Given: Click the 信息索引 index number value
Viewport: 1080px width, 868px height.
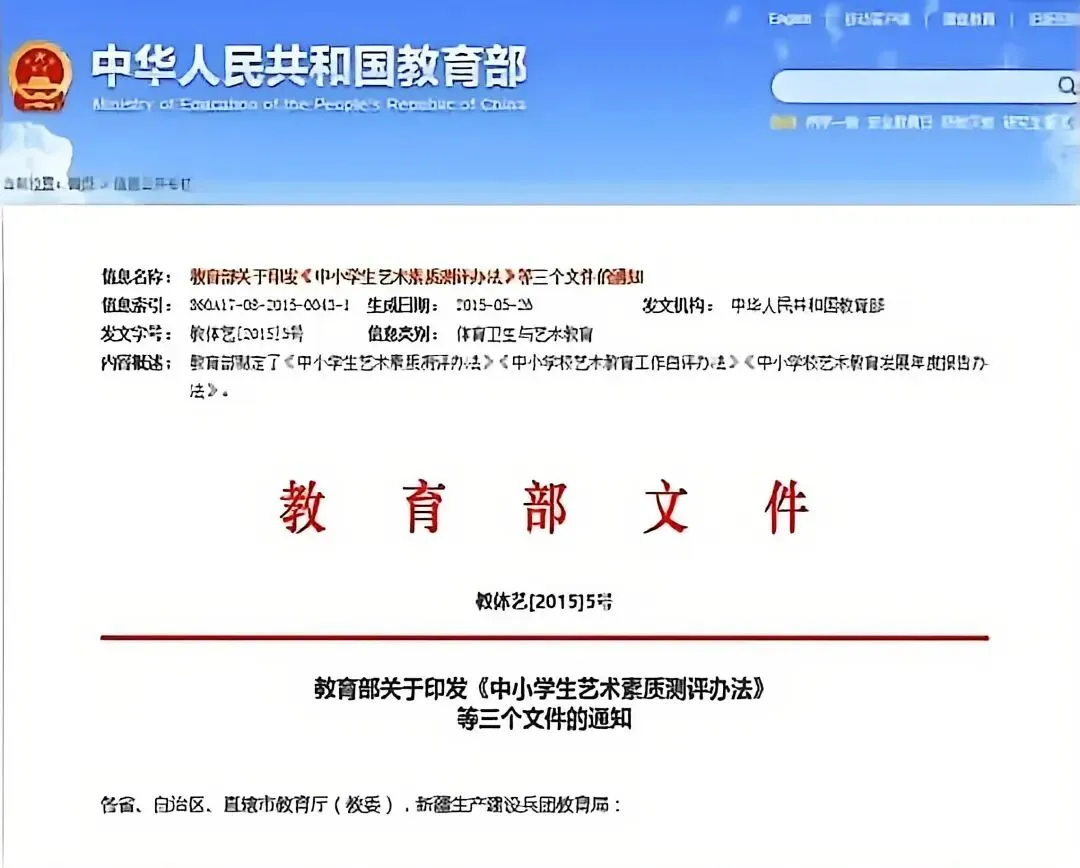Looking at the screenshot, I should pyautogui.click(x=269, y=304).
